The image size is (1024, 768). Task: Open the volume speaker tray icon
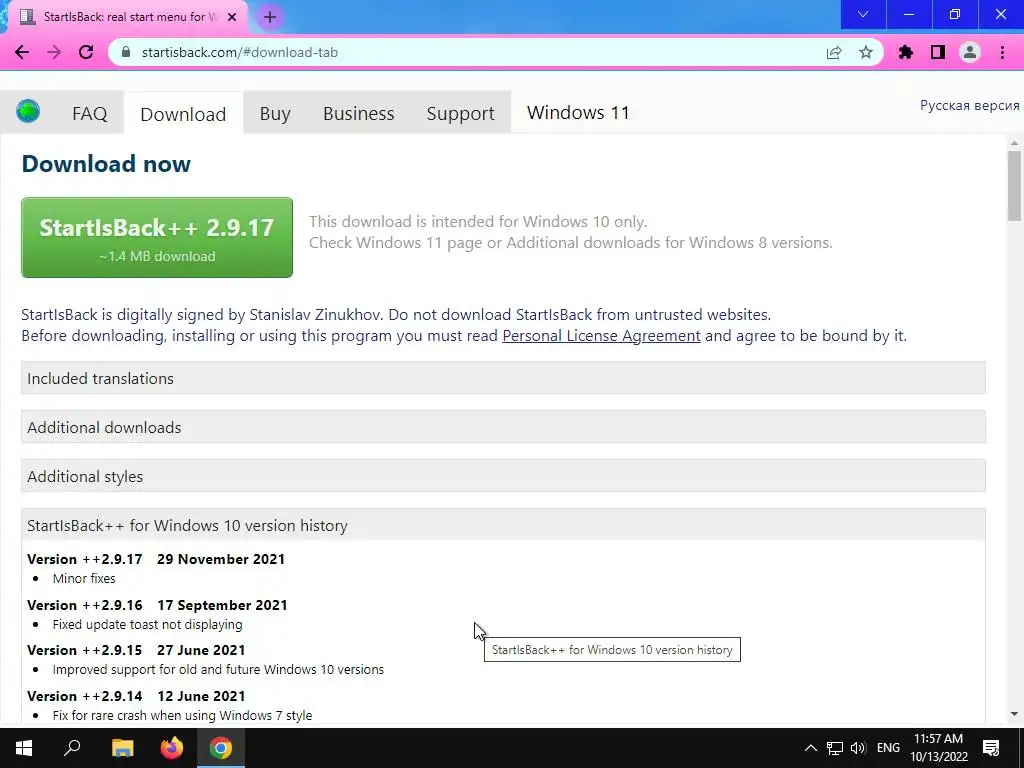point(858,748)
